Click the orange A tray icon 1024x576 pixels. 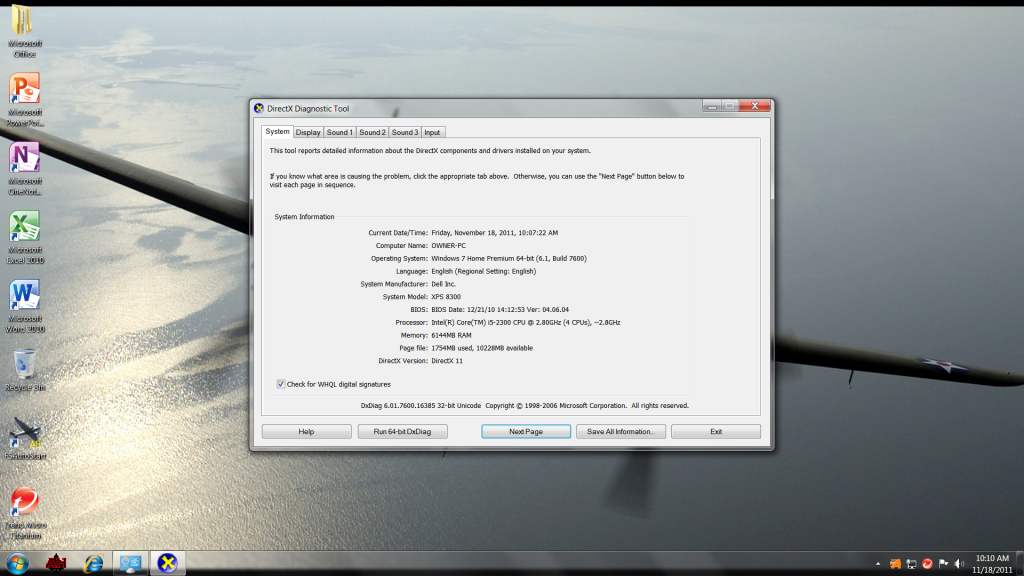pyautogui.click(x=895, y=564)
